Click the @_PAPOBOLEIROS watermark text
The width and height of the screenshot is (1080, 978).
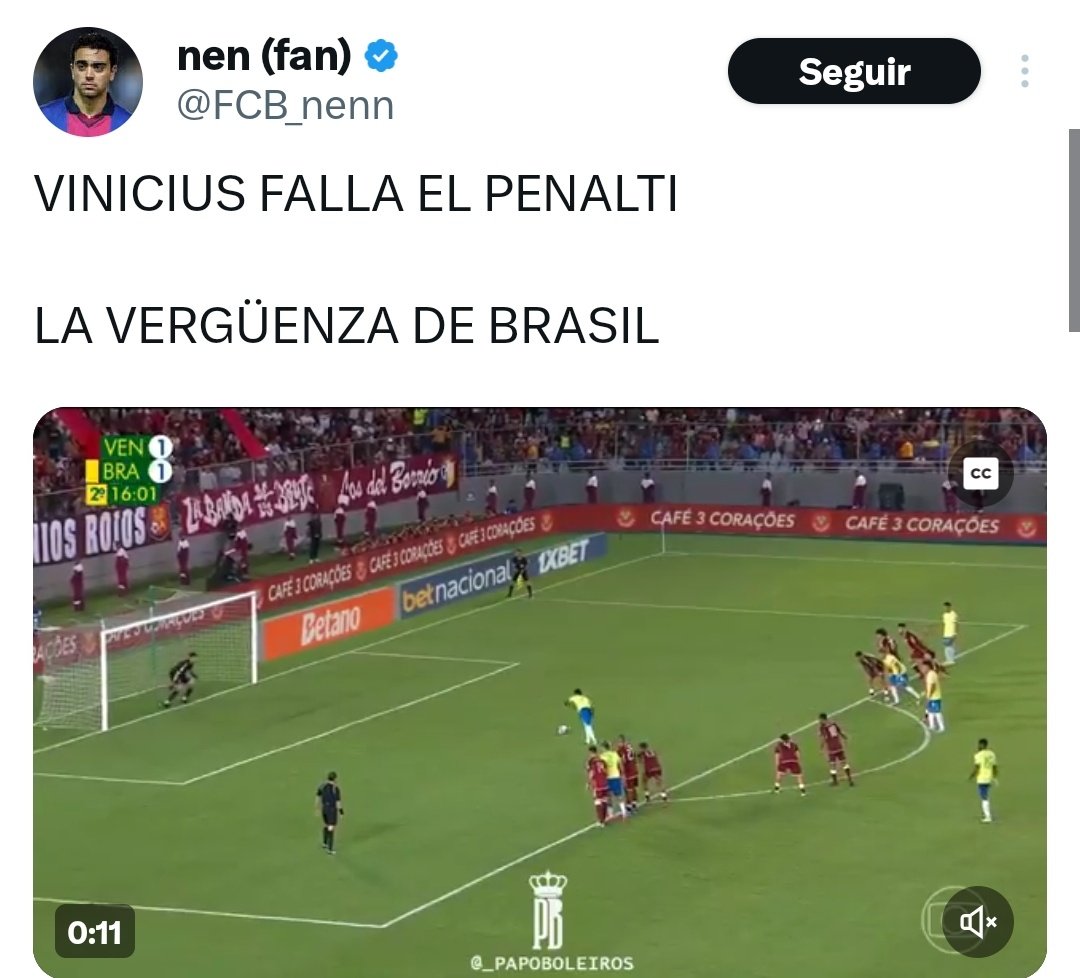[552, 963]
